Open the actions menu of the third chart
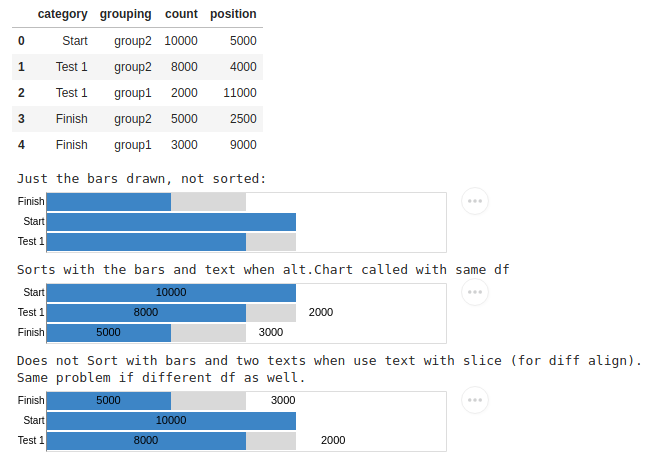Image resolution: width=654 pixels, height=460 pixels. point(475,400)
